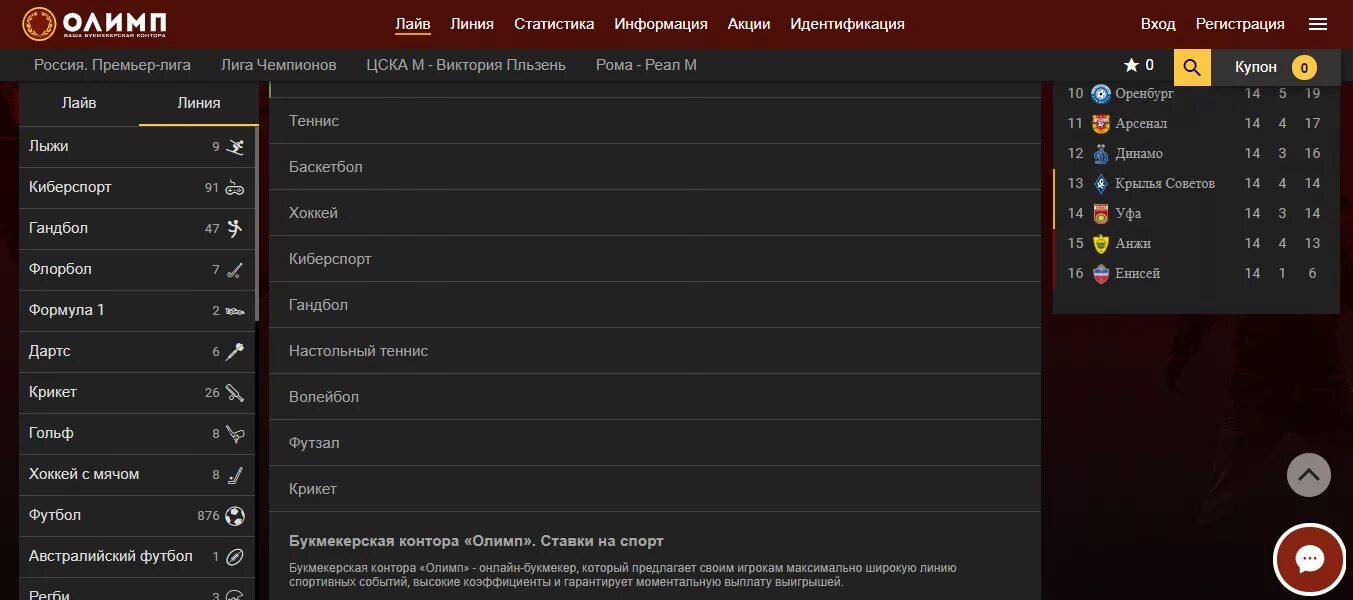Open the Россия. Премьер-лига quick link
This screenshot has width=1353, height=600.
(112, 65)
